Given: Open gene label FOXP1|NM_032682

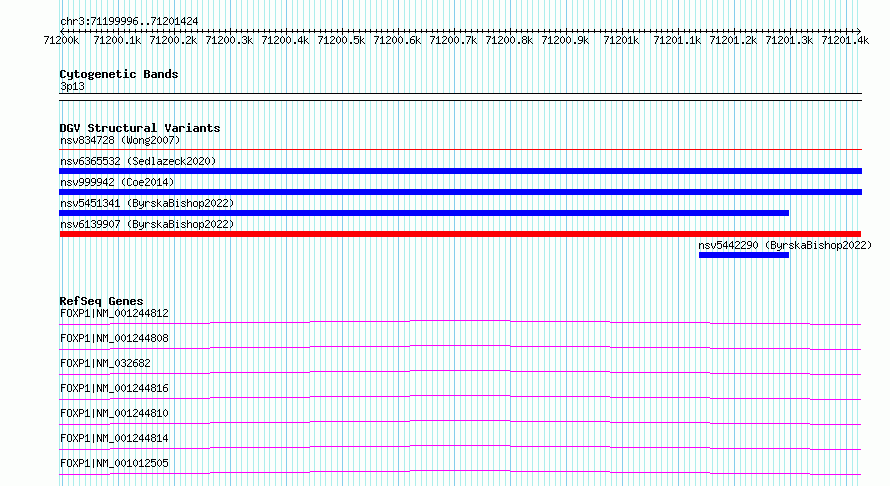Looking at the screenshot, I should point(105,363).
